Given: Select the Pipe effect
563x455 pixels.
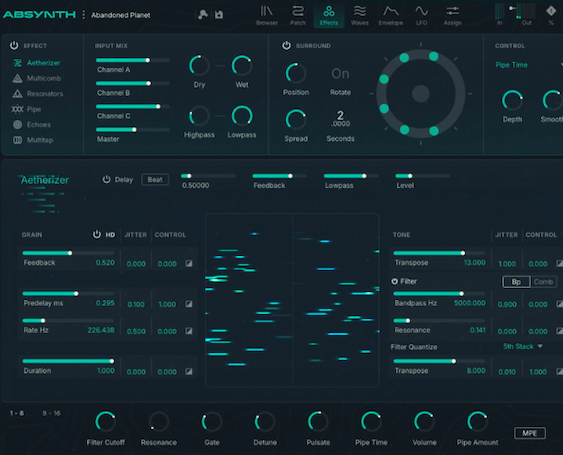Looking at the screenshot, I should (x=26, y=109).
